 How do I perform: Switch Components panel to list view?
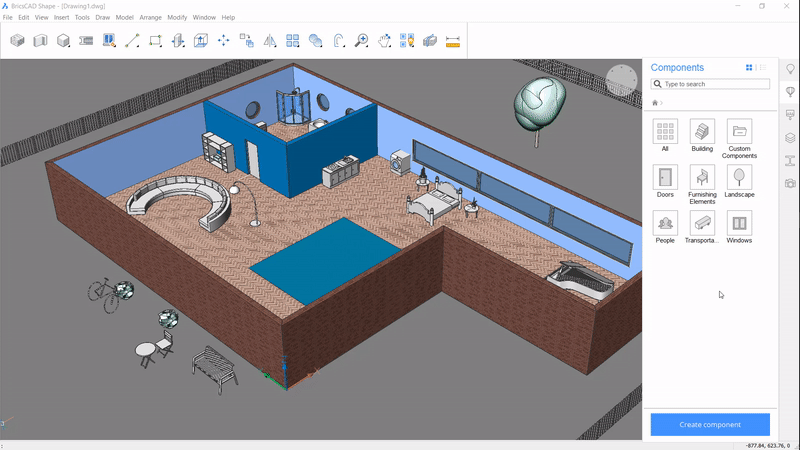click(x=763, y=67)
